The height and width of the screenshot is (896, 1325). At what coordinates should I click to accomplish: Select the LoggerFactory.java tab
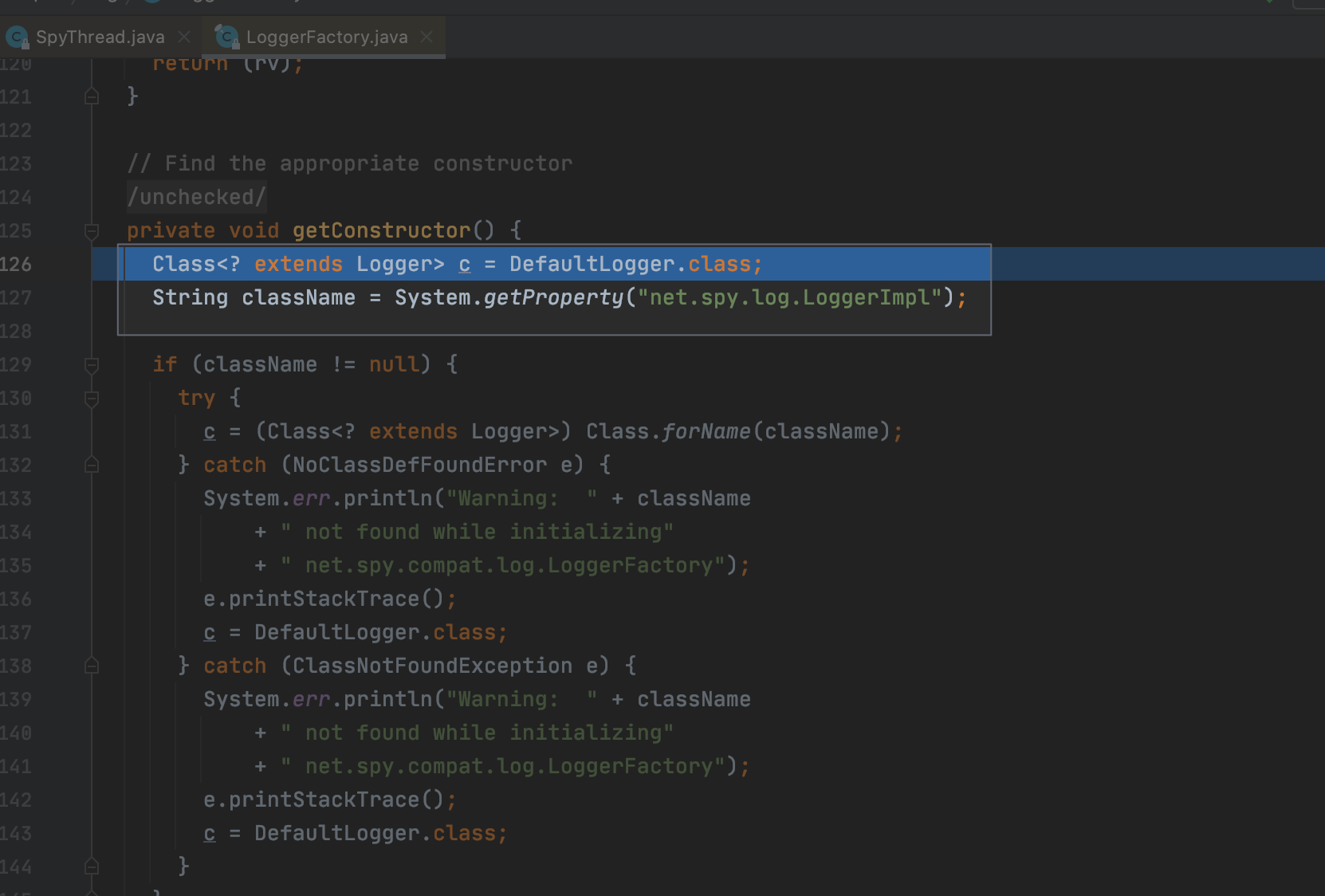pos(327,37)
